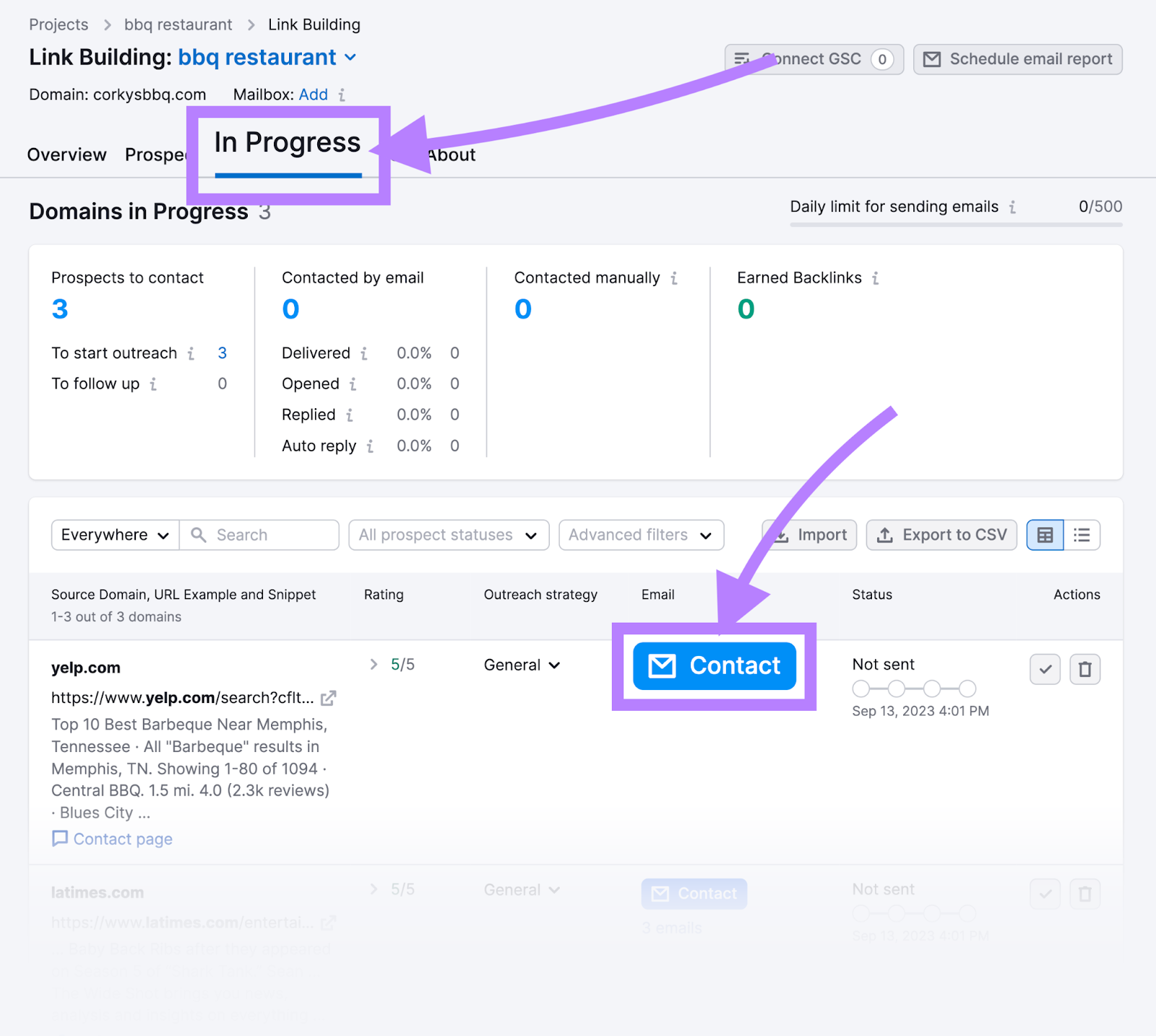
Task: Click Import button
Action: 809,535
